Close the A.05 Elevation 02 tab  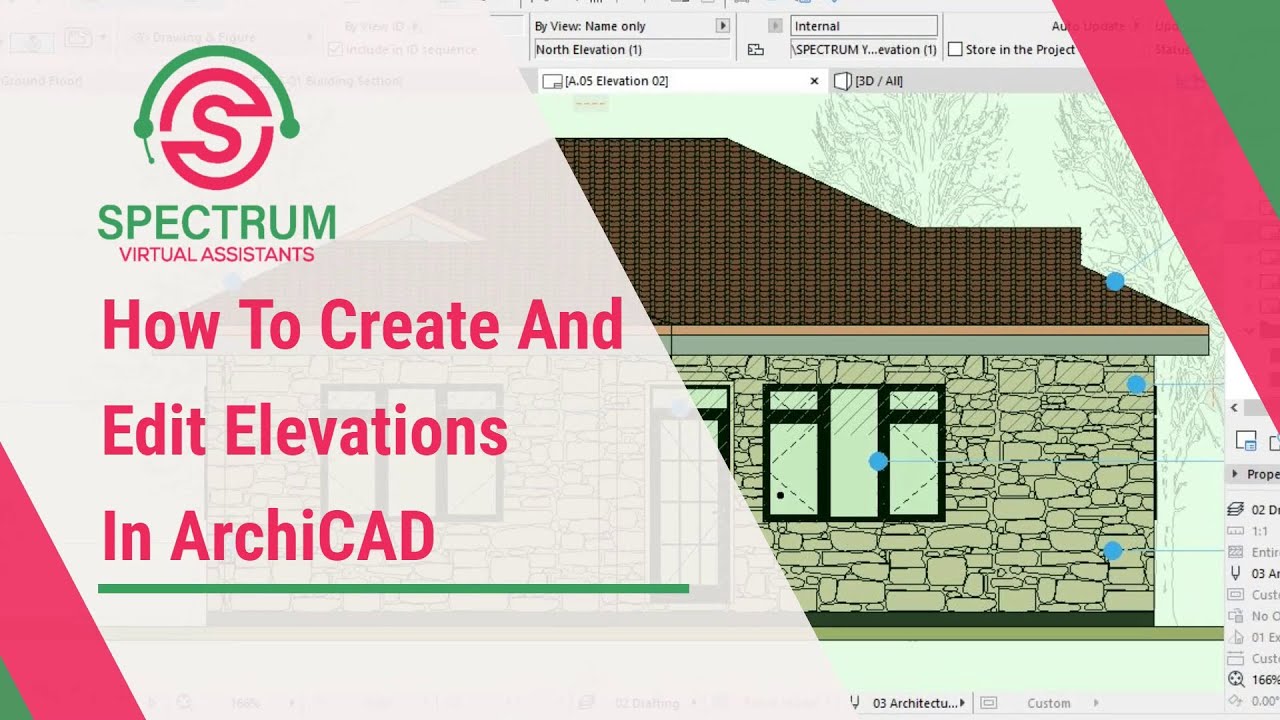pyautogui.click(x=814, y=81)
